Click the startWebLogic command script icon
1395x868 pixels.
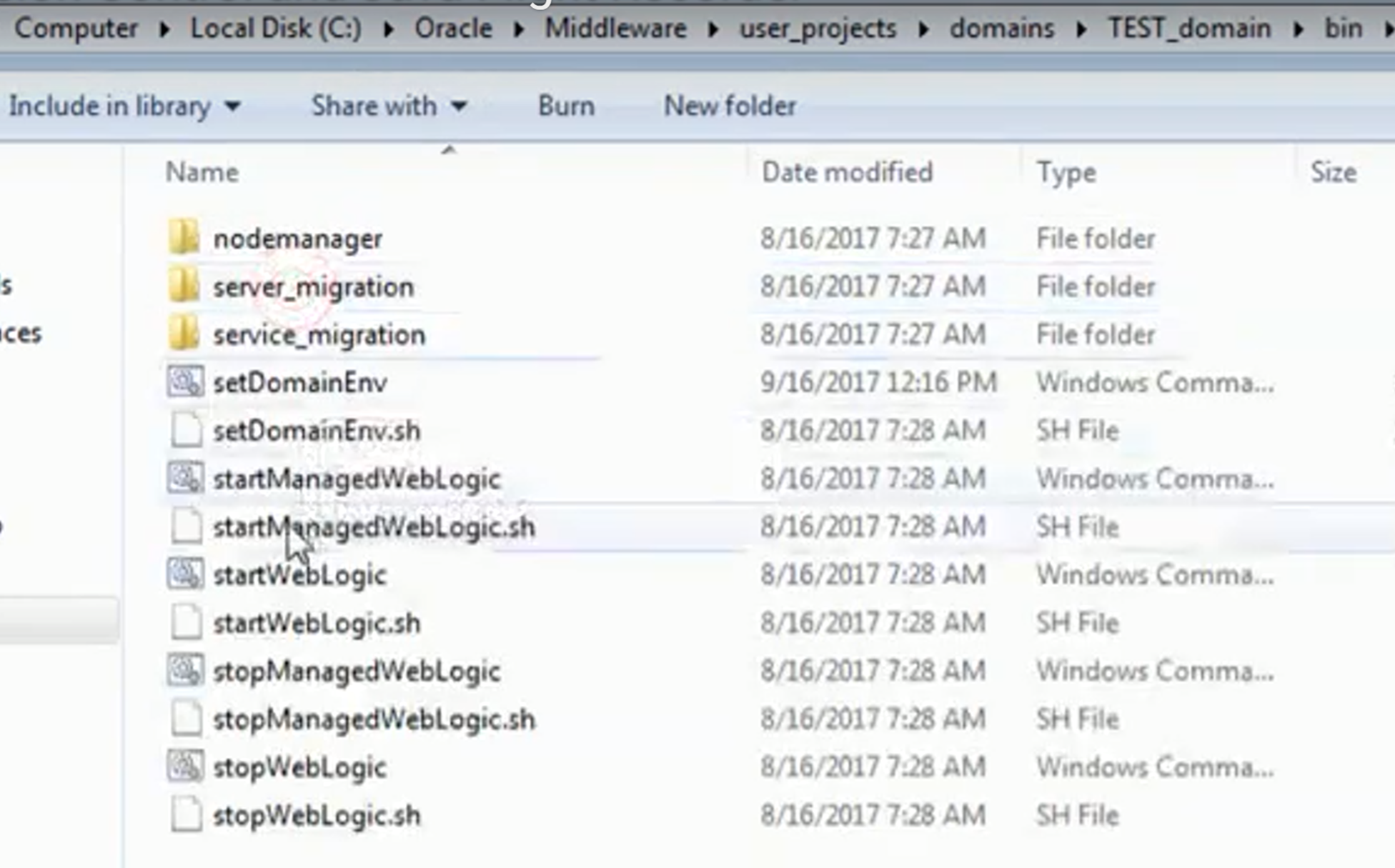pyautogui.click(x=185, y=574)
